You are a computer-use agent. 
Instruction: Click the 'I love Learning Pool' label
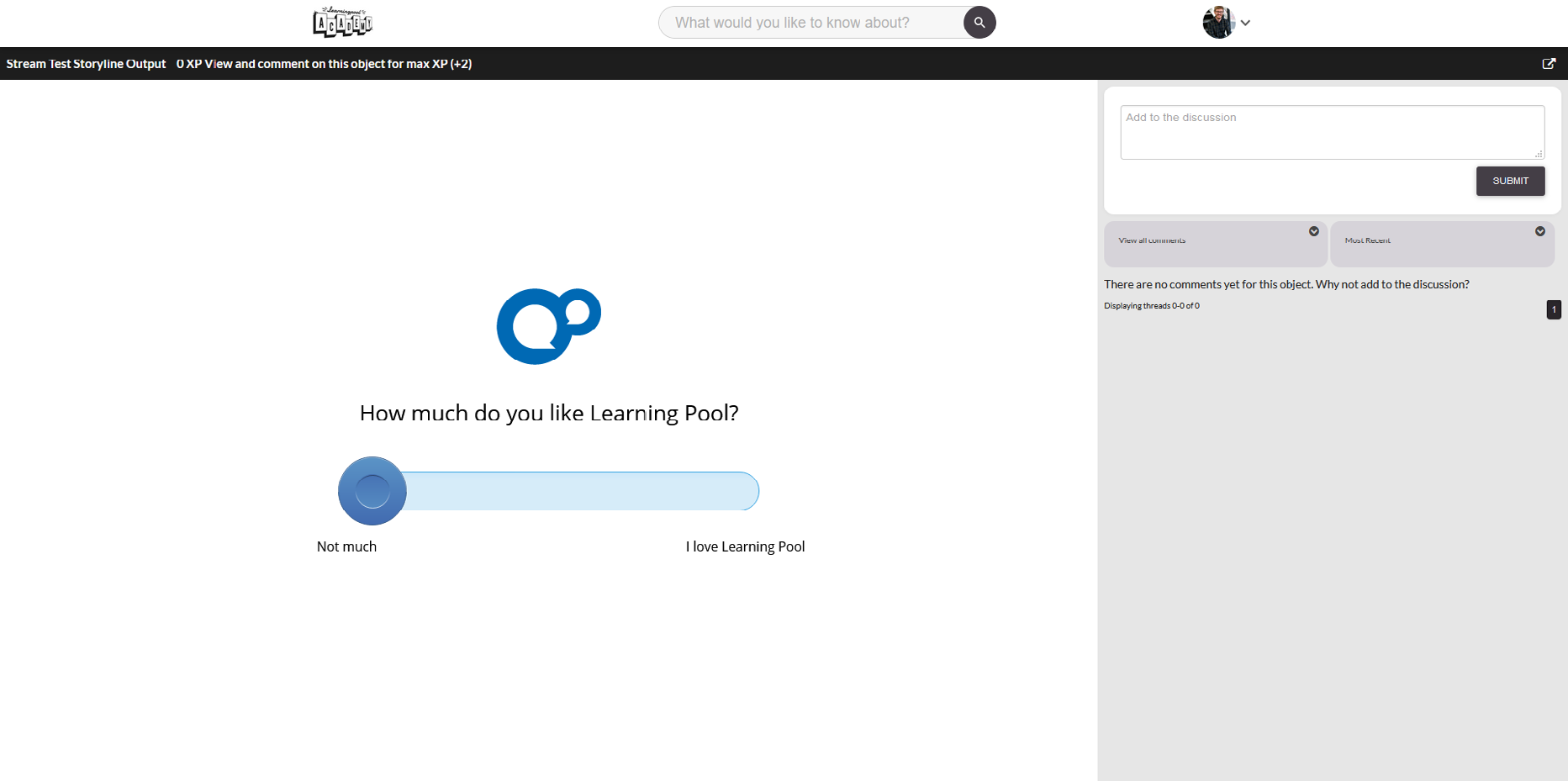[x=745, y=546]
